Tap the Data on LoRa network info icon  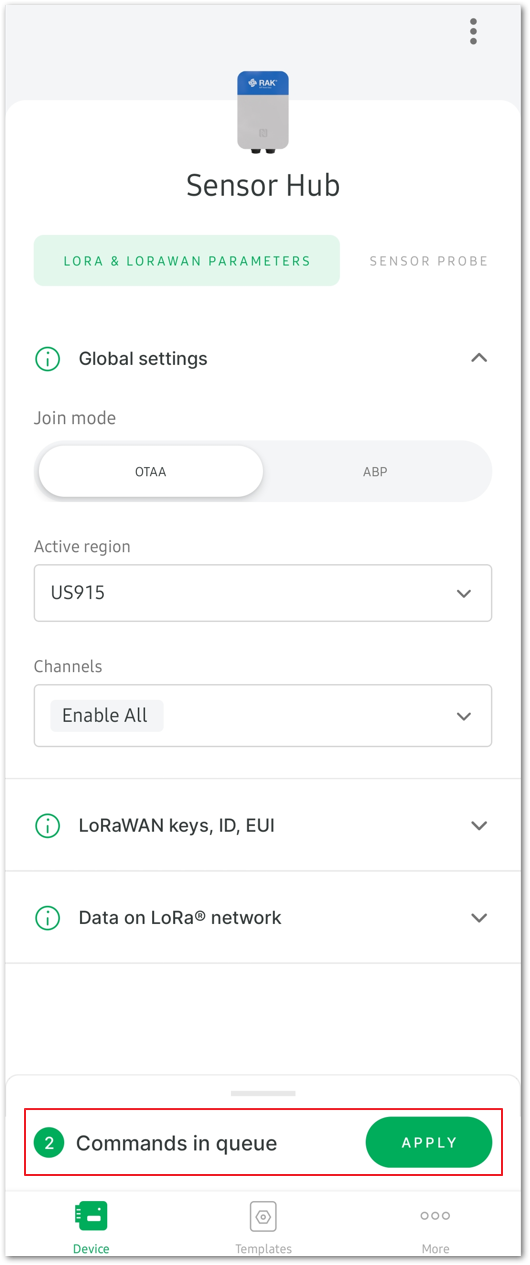(x=47, y=918)
